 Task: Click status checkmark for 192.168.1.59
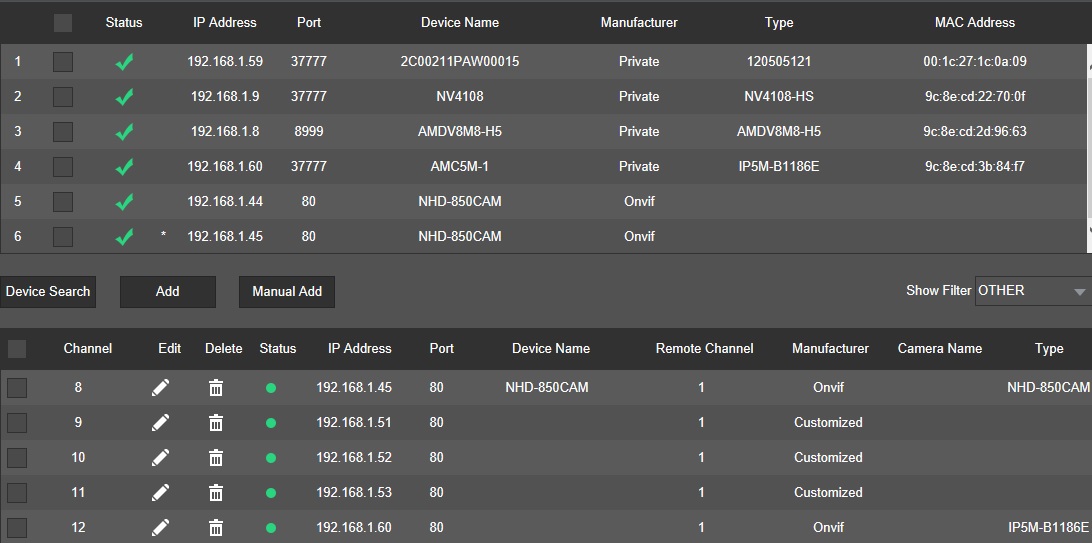click(x=124, y=62)
